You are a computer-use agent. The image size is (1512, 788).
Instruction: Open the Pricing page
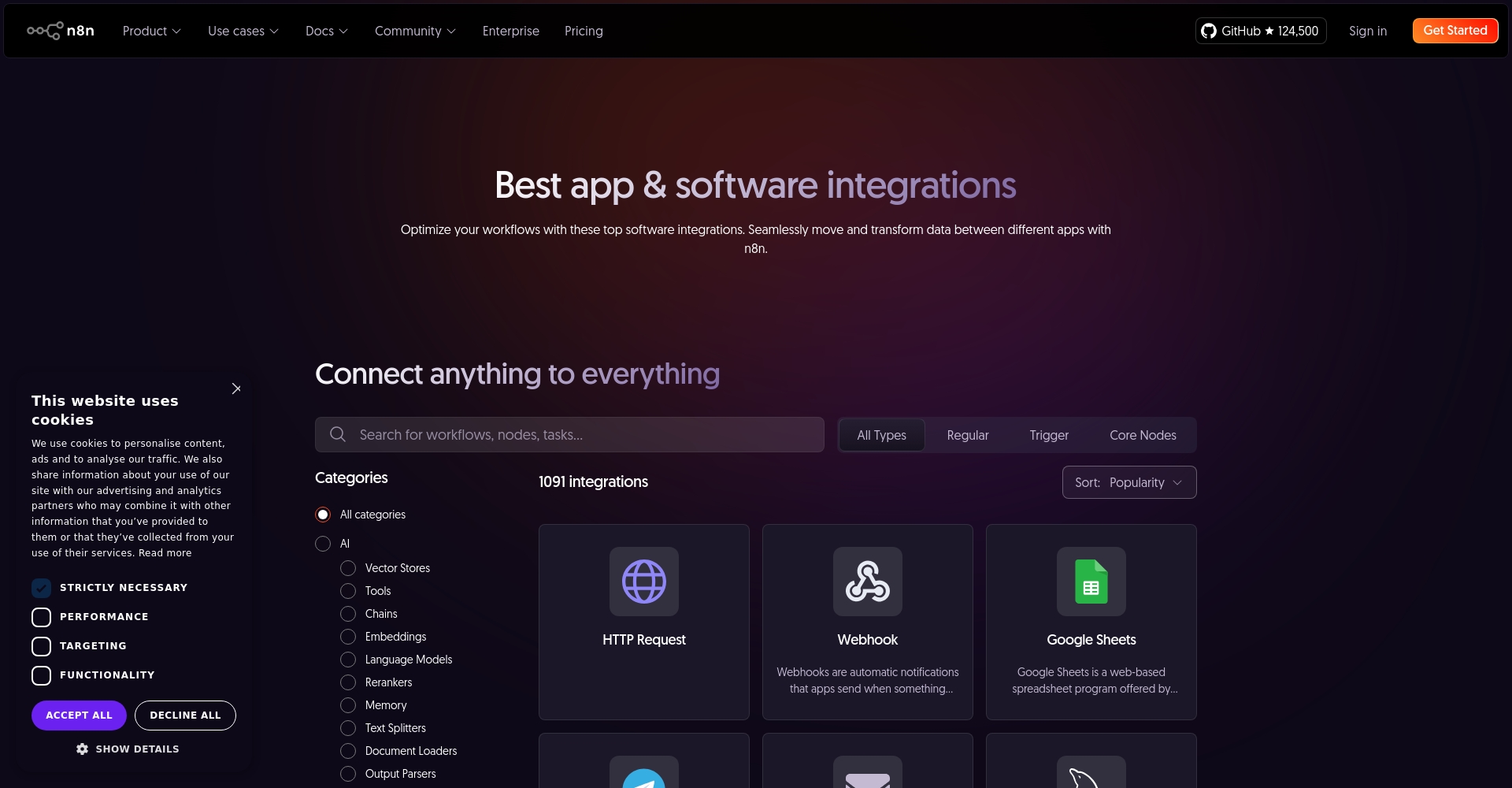tap(584, 31)
